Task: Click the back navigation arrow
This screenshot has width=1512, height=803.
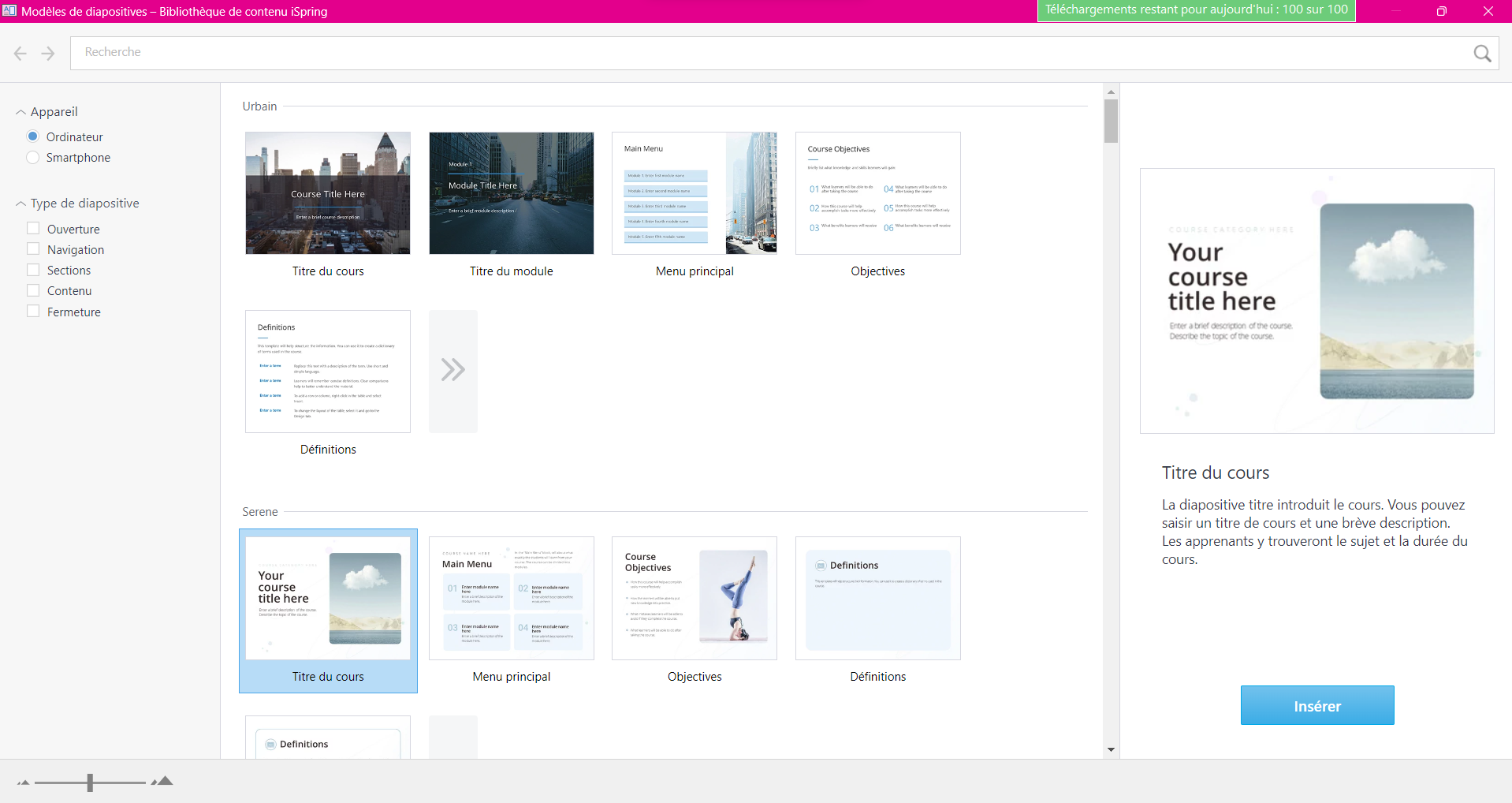Action: (x=20, y=53)
